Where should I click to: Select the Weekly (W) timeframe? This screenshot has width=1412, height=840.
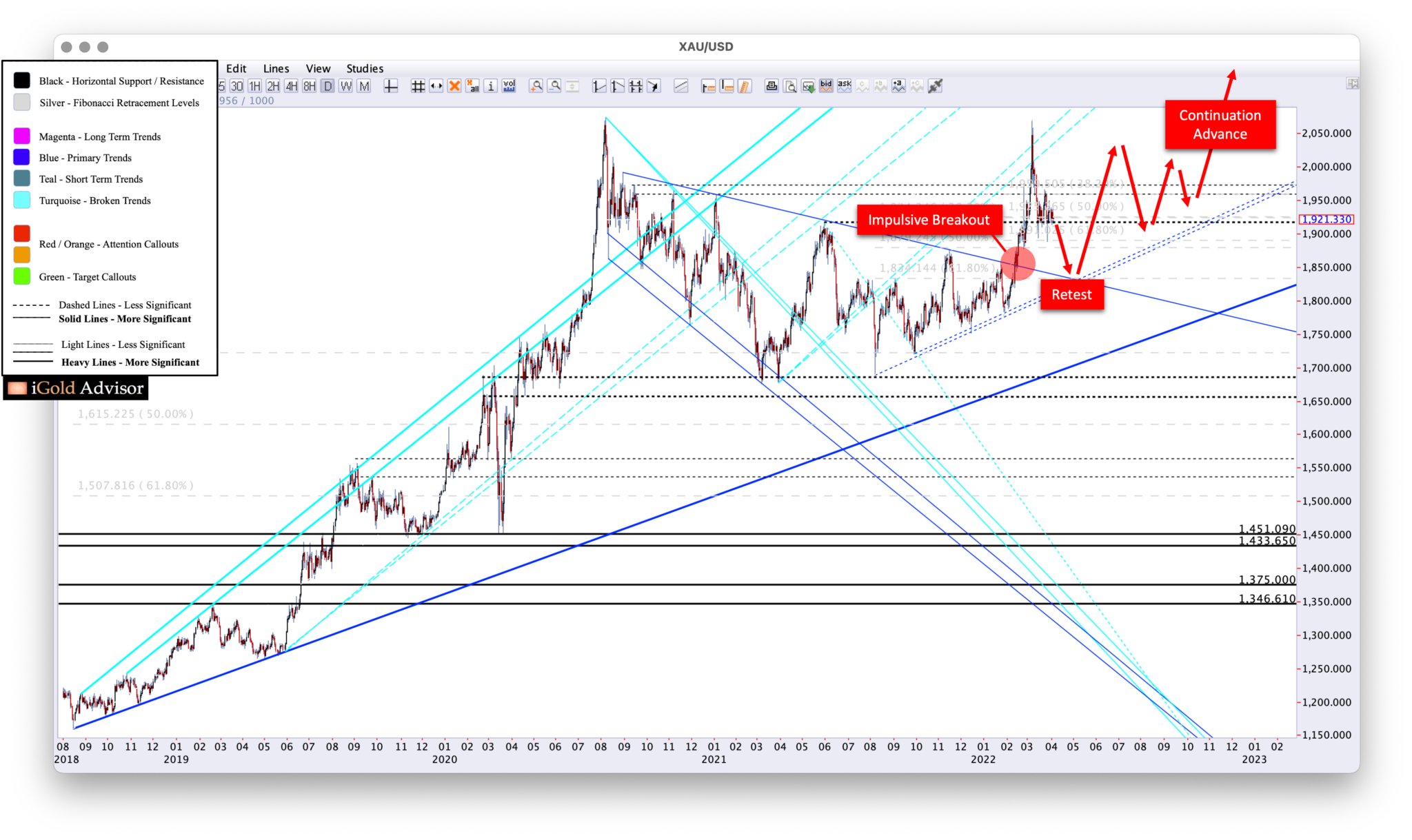(345, 86)
